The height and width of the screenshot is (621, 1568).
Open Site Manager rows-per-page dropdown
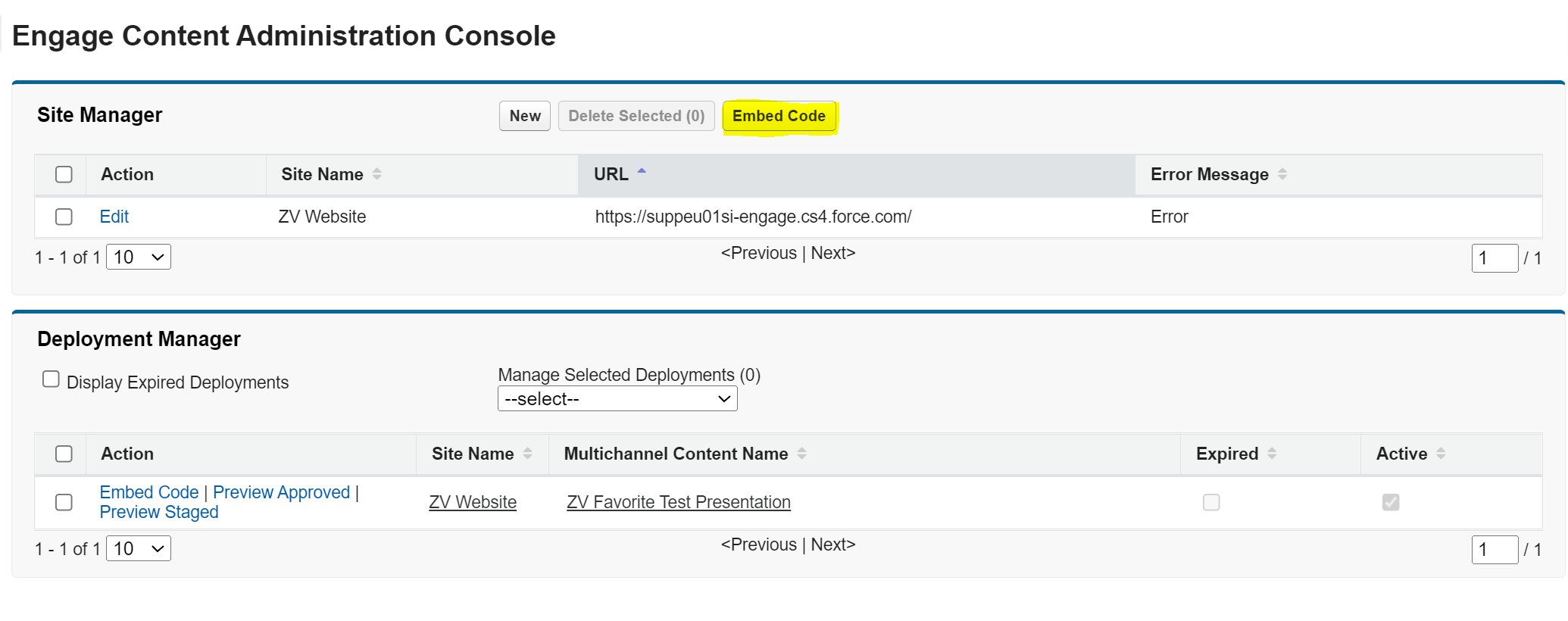(139, 257)
